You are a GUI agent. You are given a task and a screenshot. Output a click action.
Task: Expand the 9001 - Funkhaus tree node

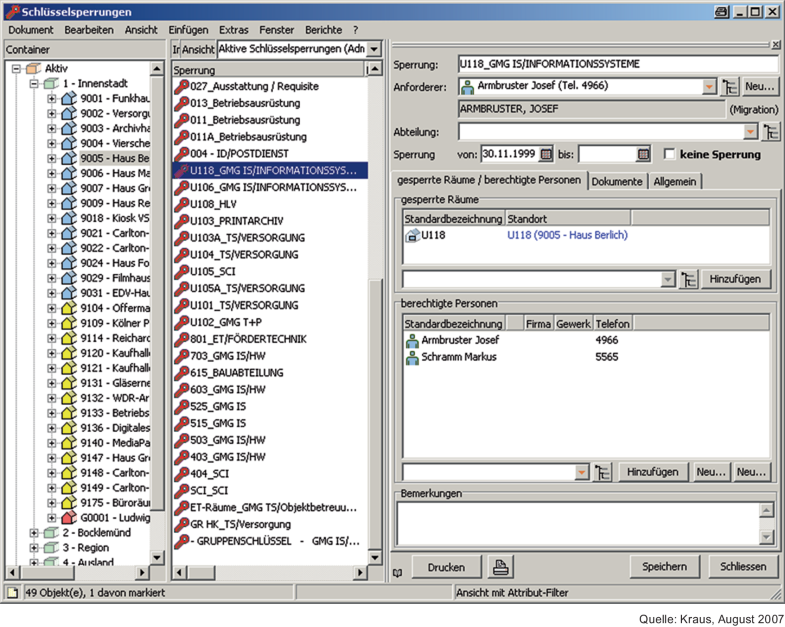(52, 100)
